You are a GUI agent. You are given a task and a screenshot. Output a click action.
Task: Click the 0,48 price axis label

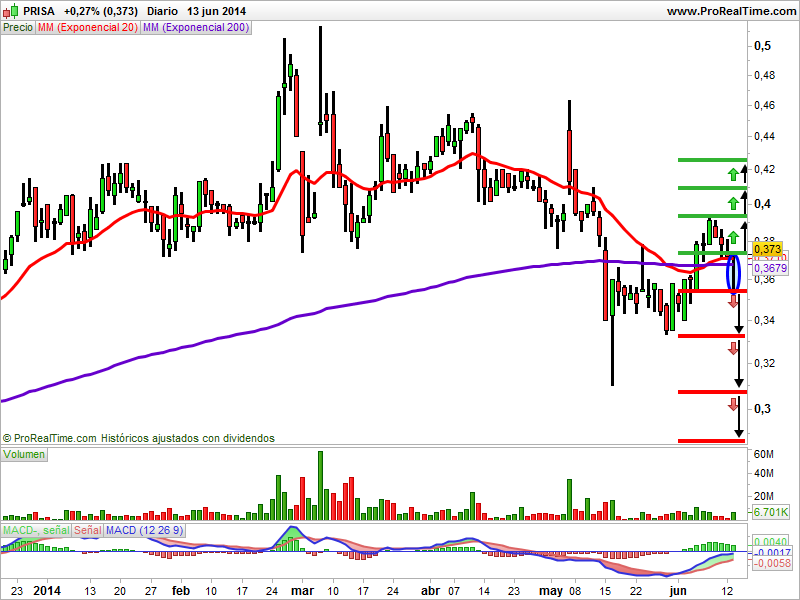point(764,75)
